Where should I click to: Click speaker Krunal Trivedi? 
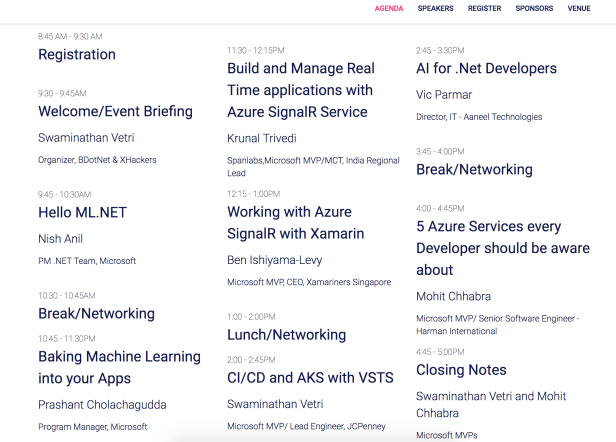[x=262, y=138]
